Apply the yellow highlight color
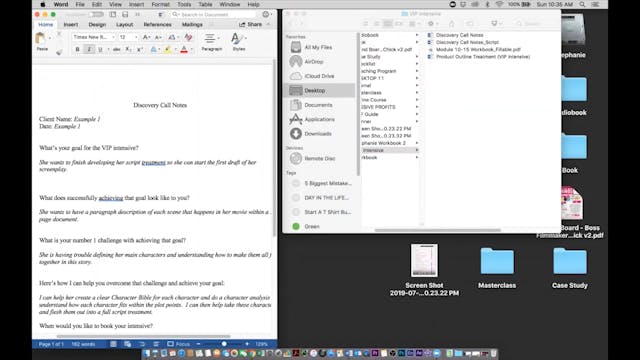Image resolution: width=640 pixels, height=360 pixels. tap(168, 49)
